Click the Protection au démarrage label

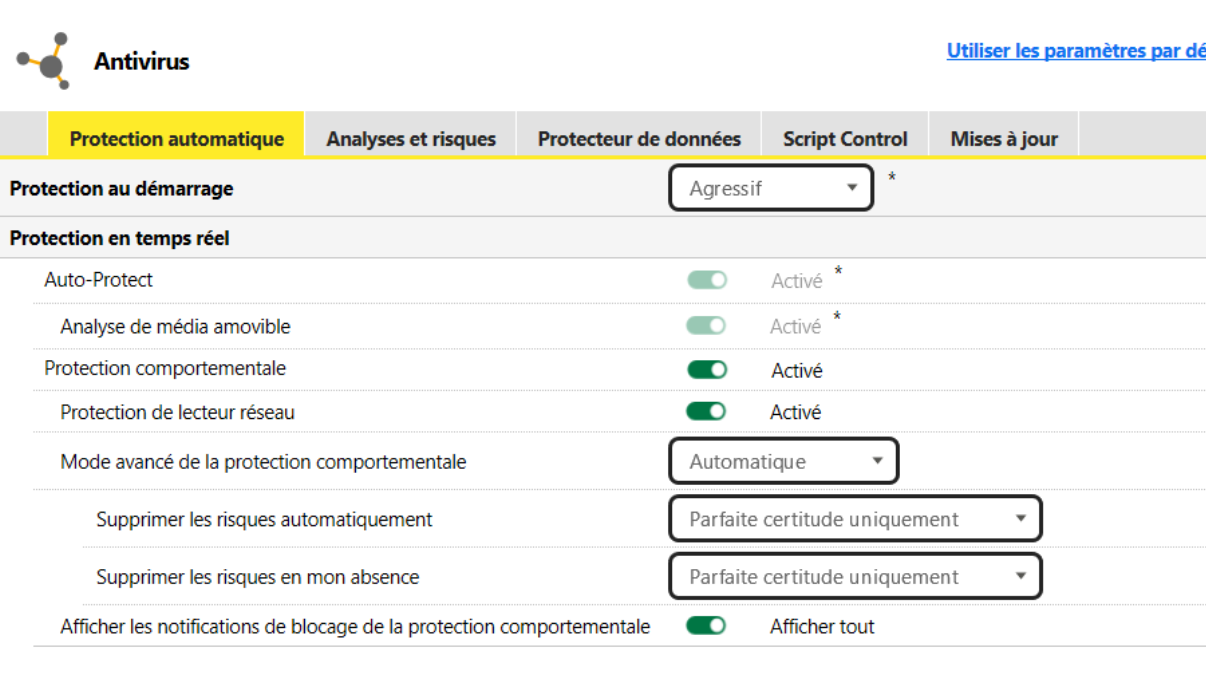tap(121, 188)
